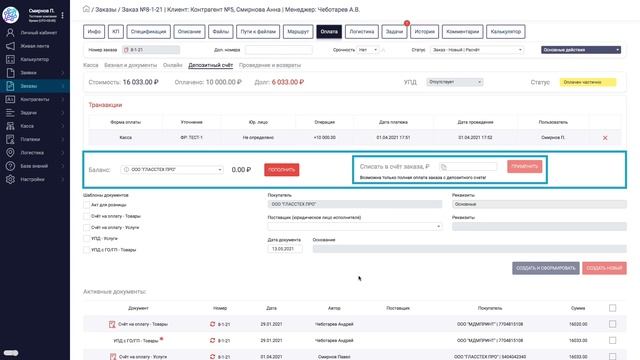
Task: Click the copy icon in the Списать field
Action: point(444,167)
